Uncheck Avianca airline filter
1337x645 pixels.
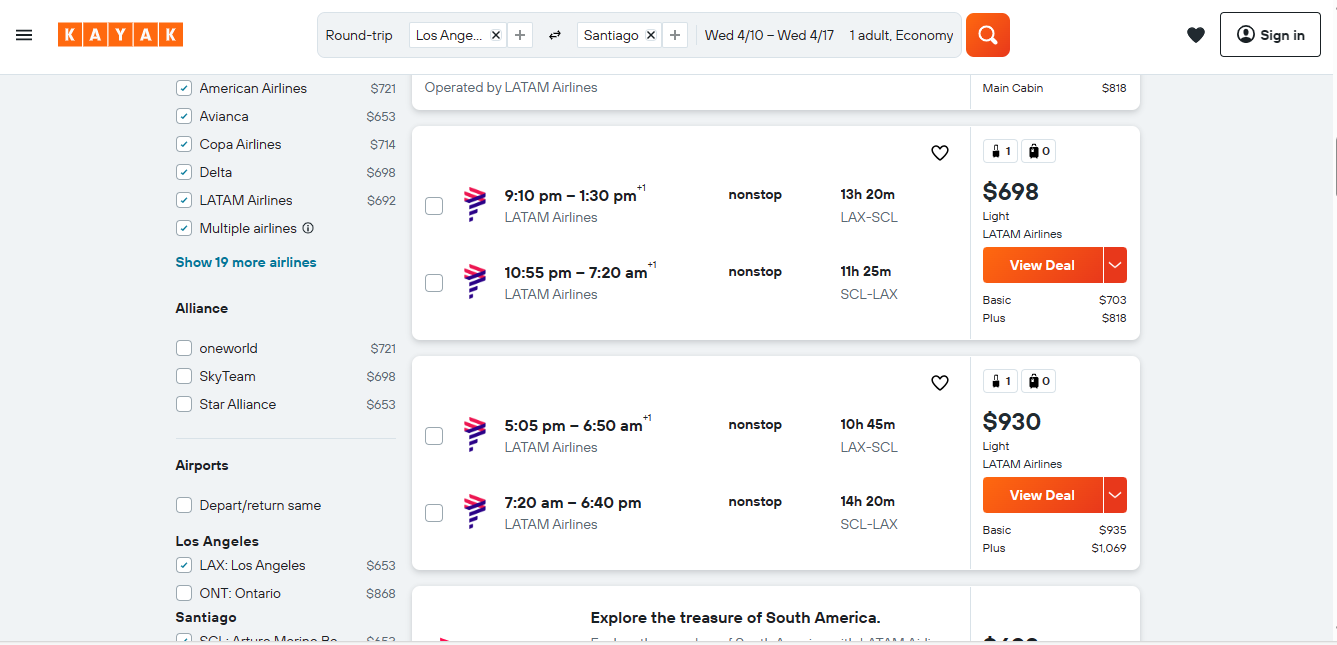(x=184, y=116)
